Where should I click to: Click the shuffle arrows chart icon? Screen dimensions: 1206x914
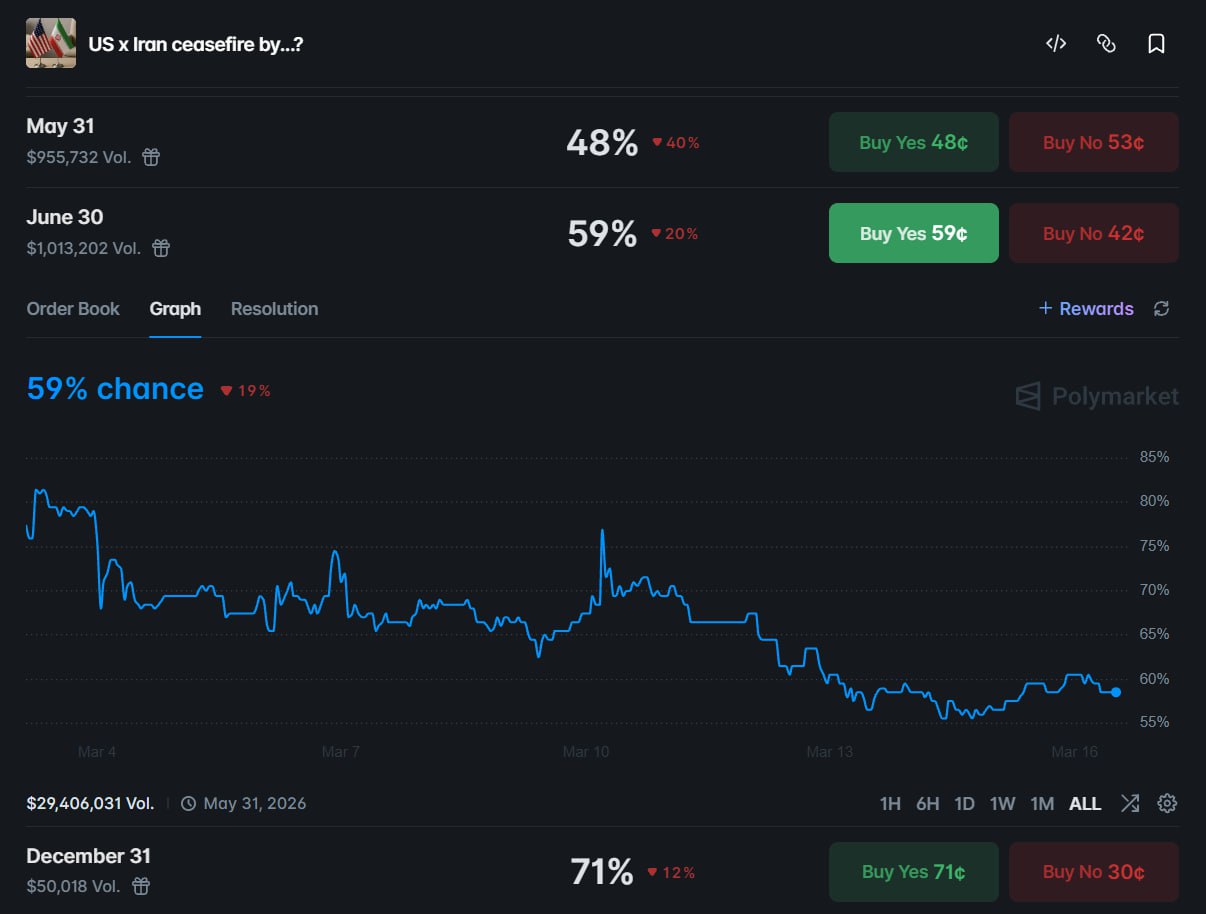pyautogui.click(x=1130, y=803)
